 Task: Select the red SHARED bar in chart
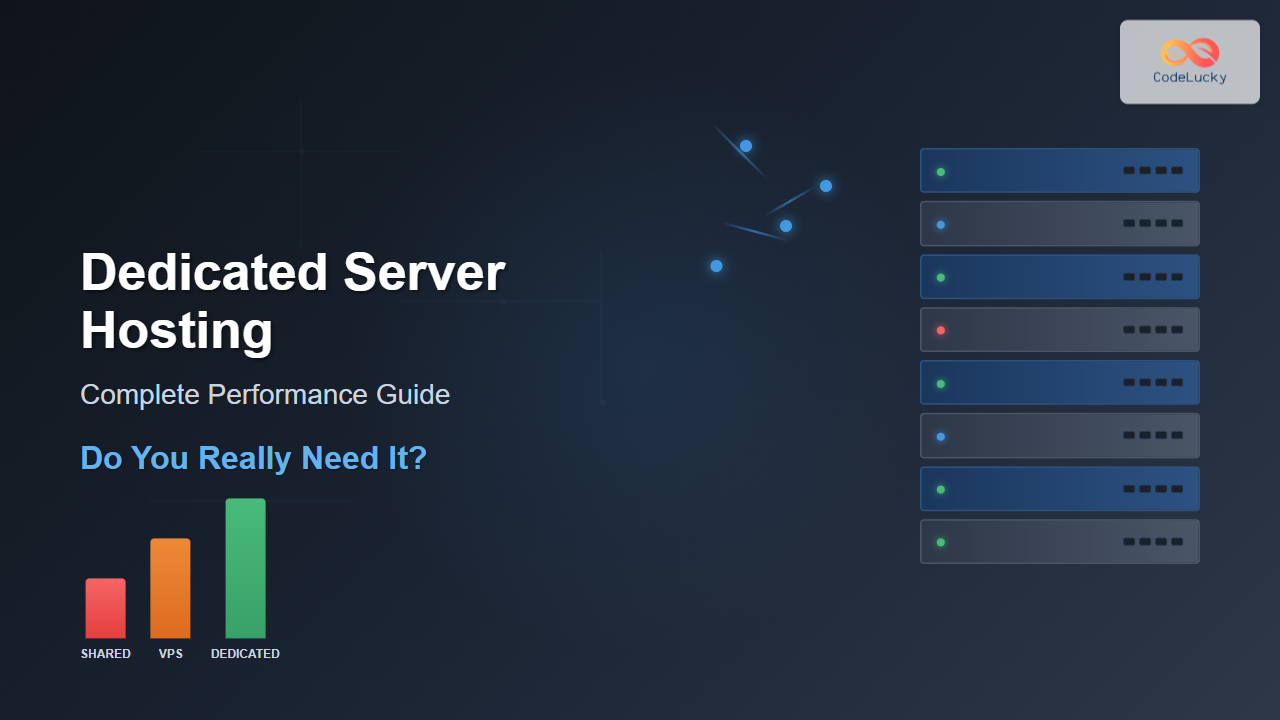pos(105,608)
